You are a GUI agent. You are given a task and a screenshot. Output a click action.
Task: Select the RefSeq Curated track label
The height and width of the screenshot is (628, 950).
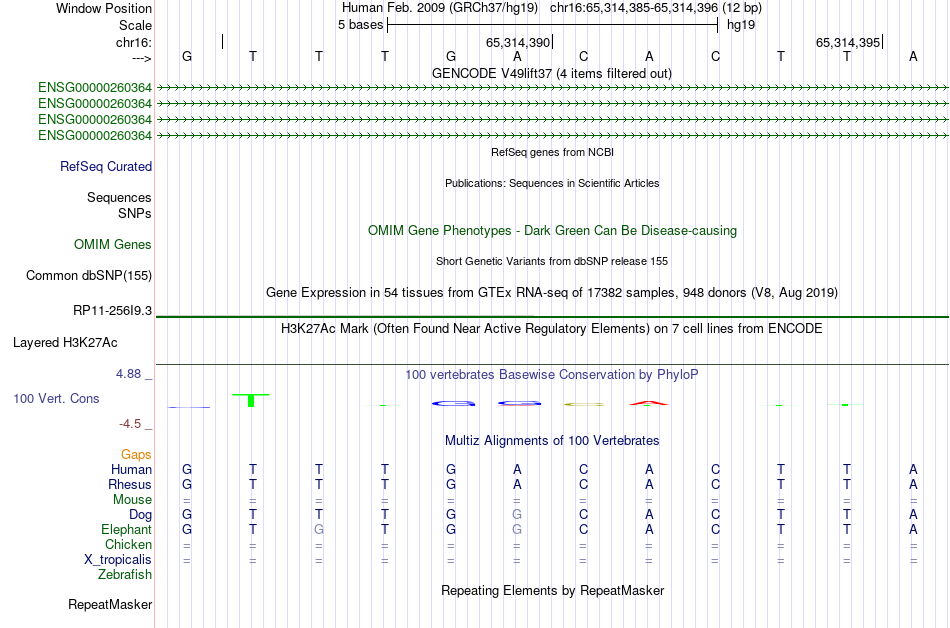[106, 167]
